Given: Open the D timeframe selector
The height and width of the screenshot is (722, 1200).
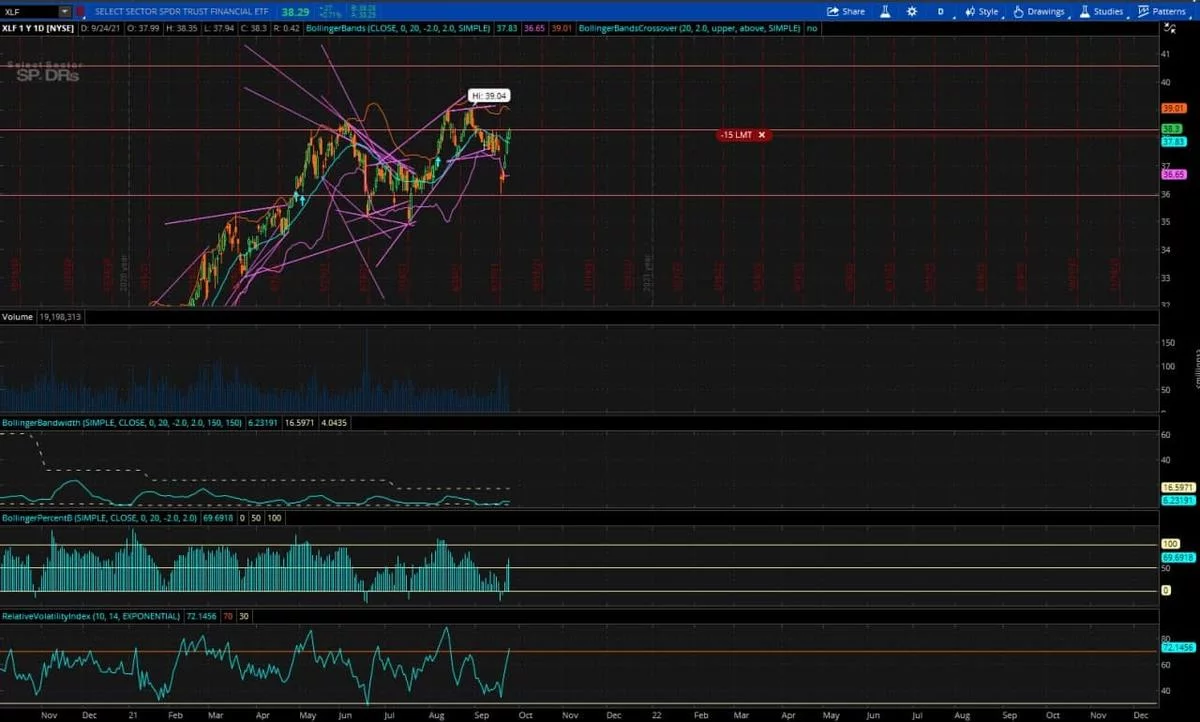Looking at the screenshot, I should tap(939, 11).
